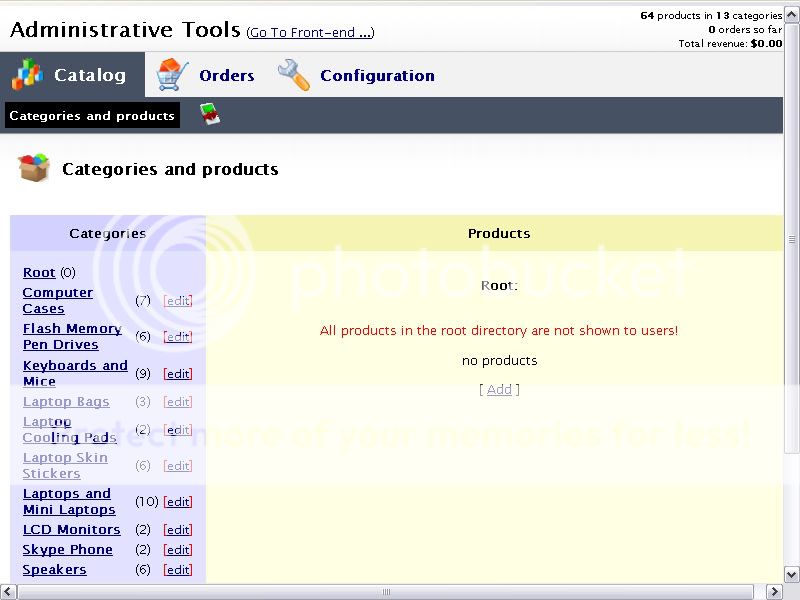This screenshot has height=600, width=800.
Task: Open the Orders tab
Action: coord(205,75)
